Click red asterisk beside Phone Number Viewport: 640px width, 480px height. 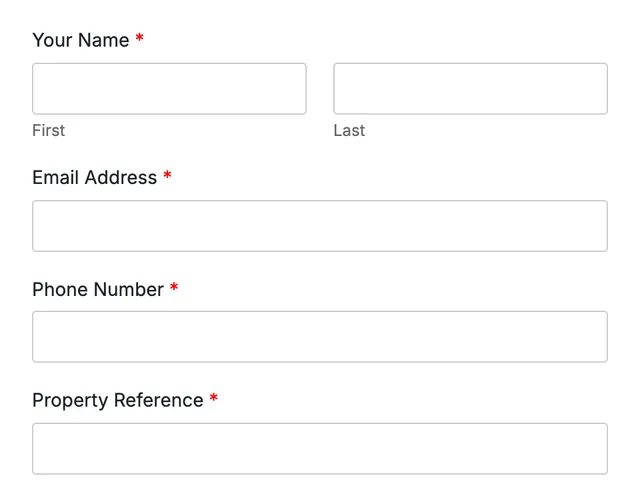coord(174,287)
